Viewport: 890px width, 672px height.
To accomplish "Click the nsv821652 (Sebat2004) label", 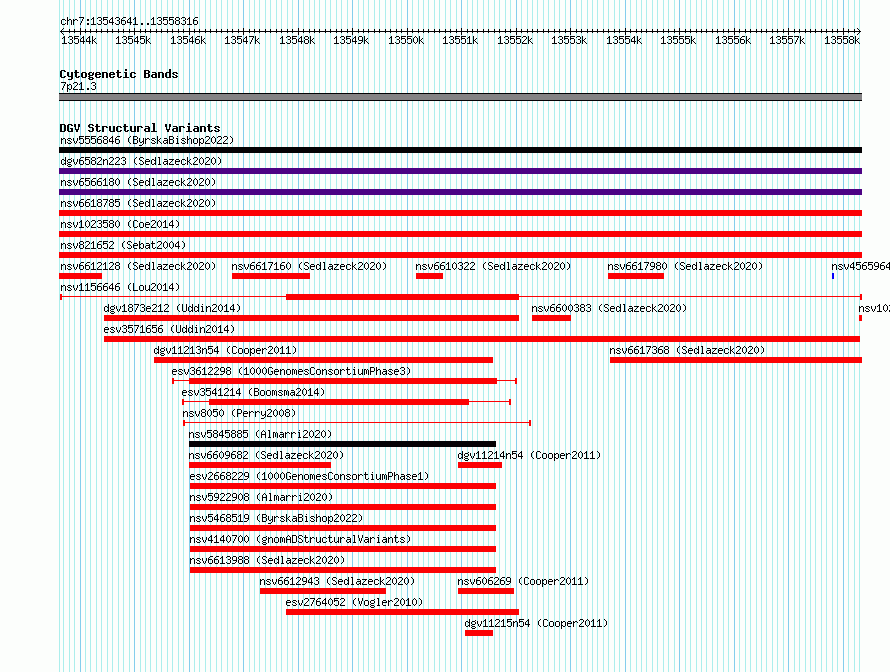I will 123,245.
